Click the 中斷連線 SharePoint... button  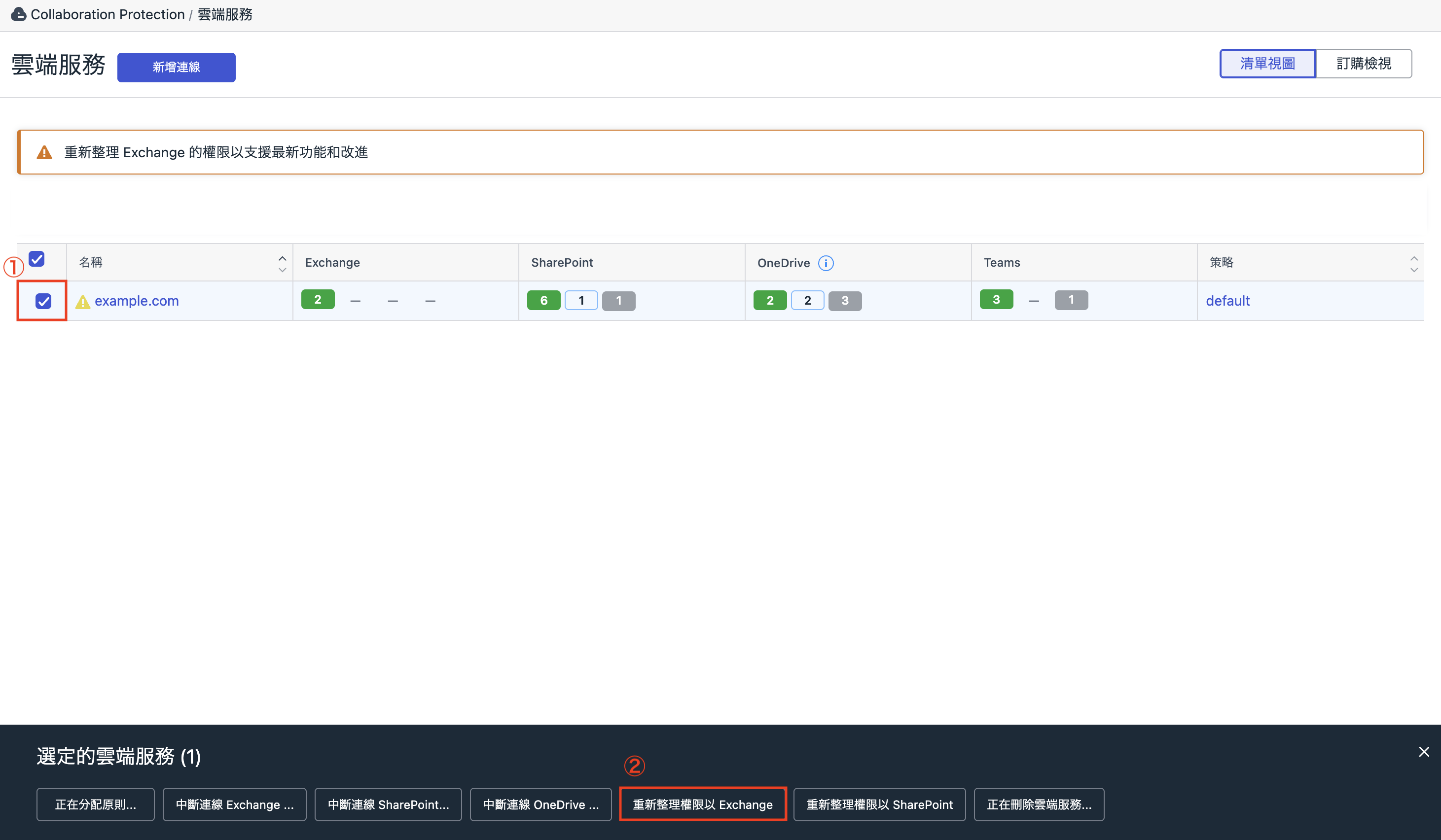(x=388, y=805)
